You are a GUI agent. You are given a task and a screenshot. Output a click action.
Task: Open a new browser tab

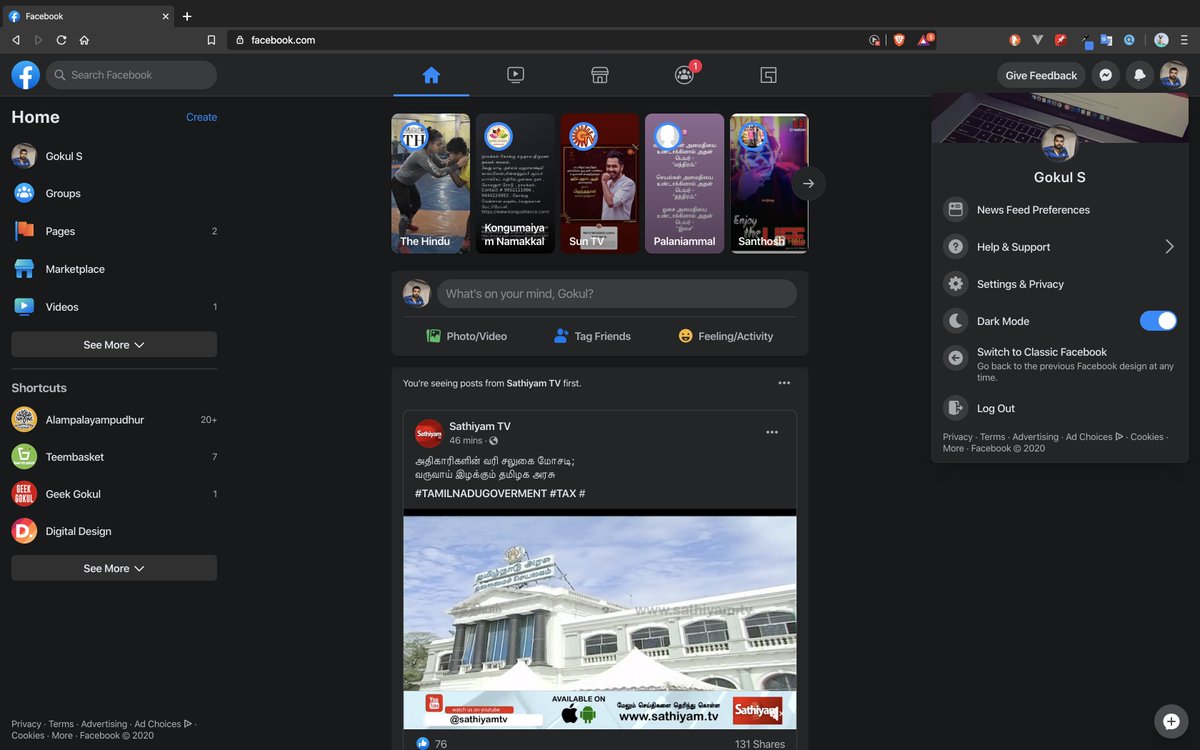point(187,16)
